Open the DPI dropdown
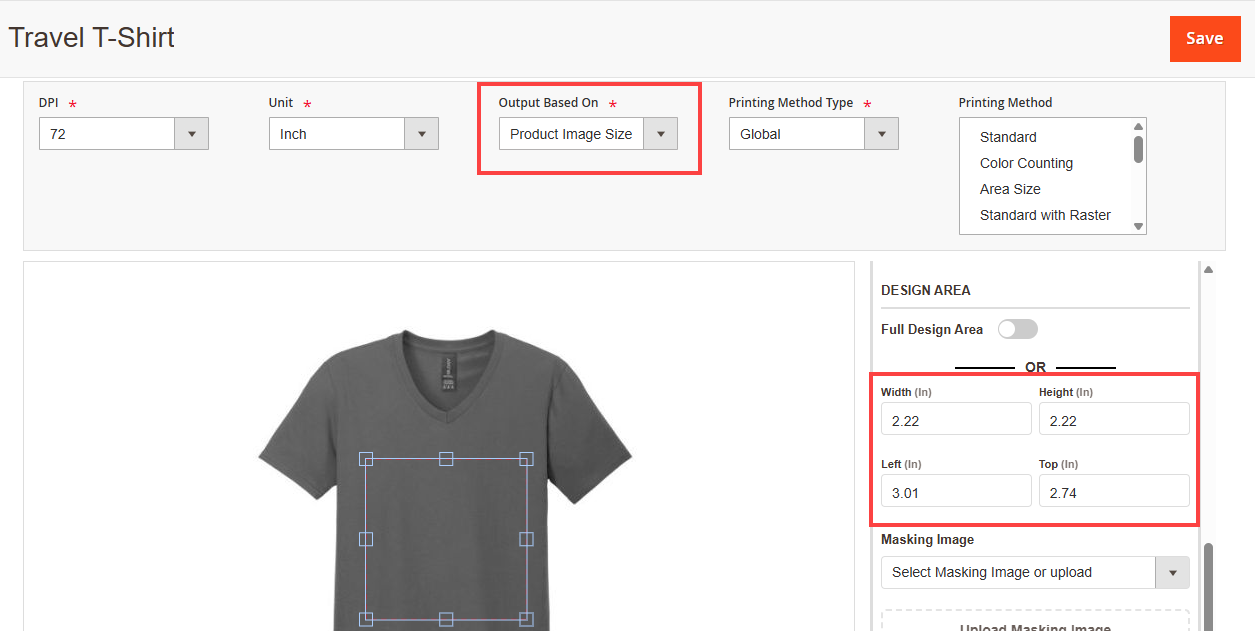Screen dimensions: 1255x631 [x=123, y=134]
